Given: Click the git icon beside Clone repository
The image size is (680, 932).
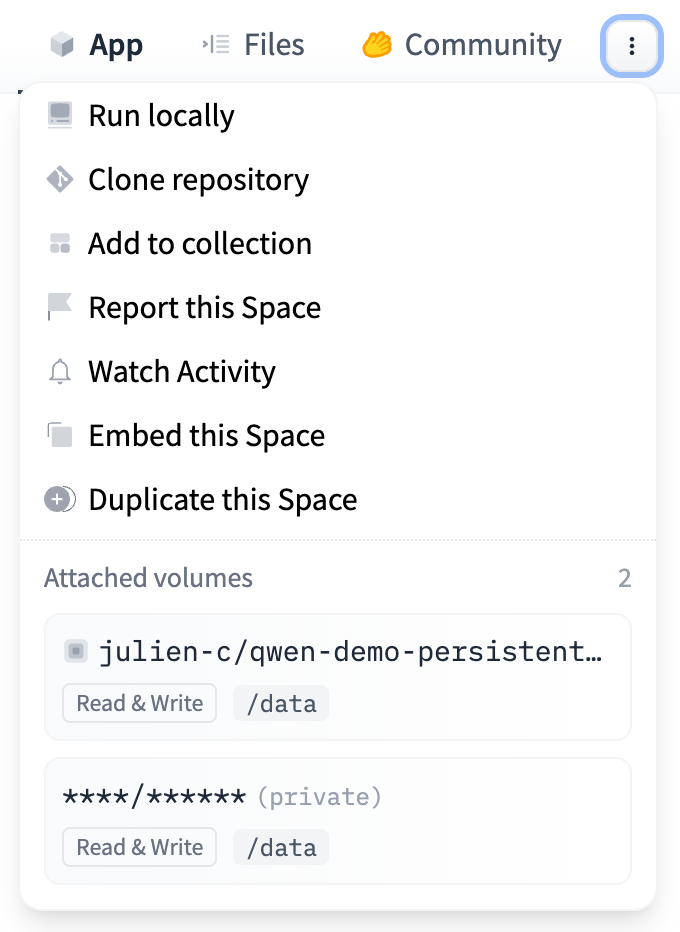Looking at the screenshot, I should [60, 180].
